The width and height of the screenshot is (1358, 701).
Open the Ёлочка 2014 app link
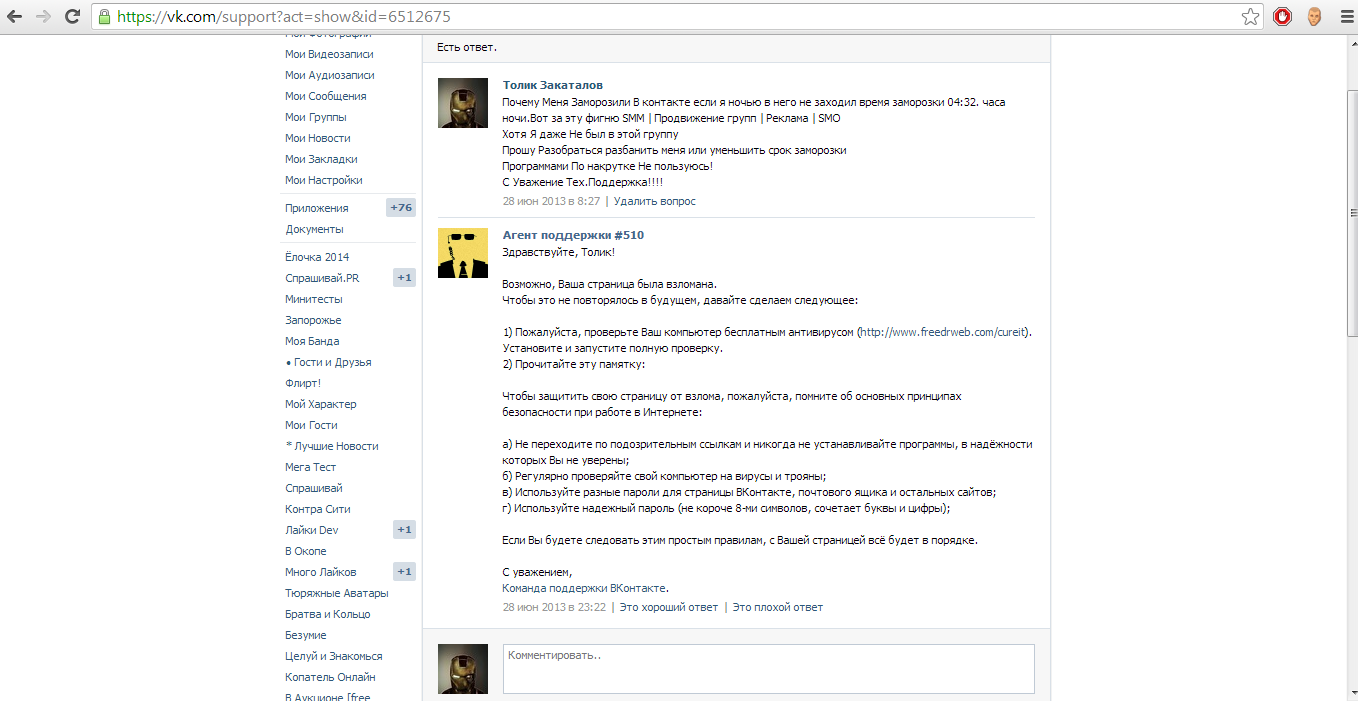click(x=317, y=257)
